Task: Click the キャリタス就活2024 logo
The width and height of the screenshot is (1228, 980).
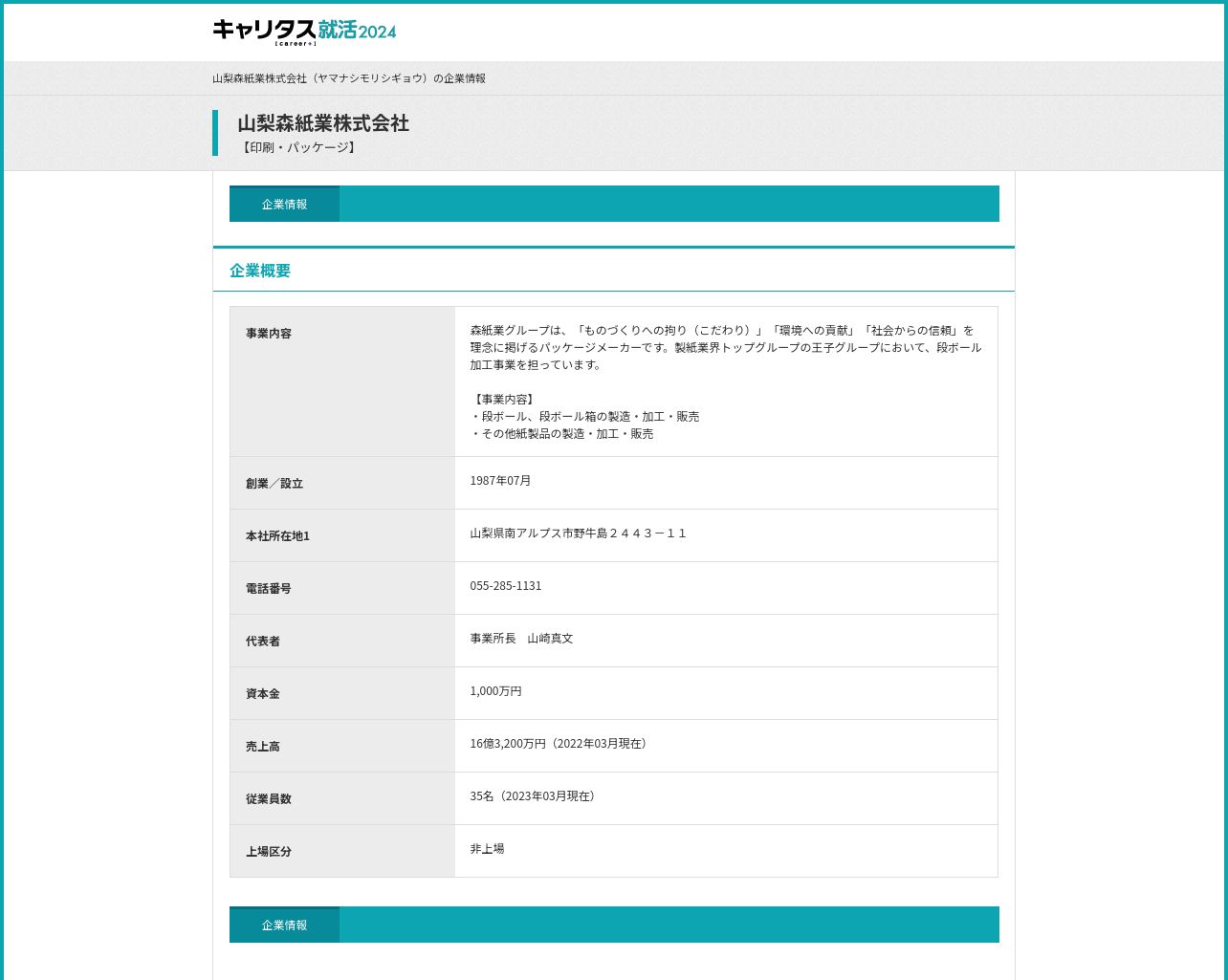Action: (x=304, y=32)
